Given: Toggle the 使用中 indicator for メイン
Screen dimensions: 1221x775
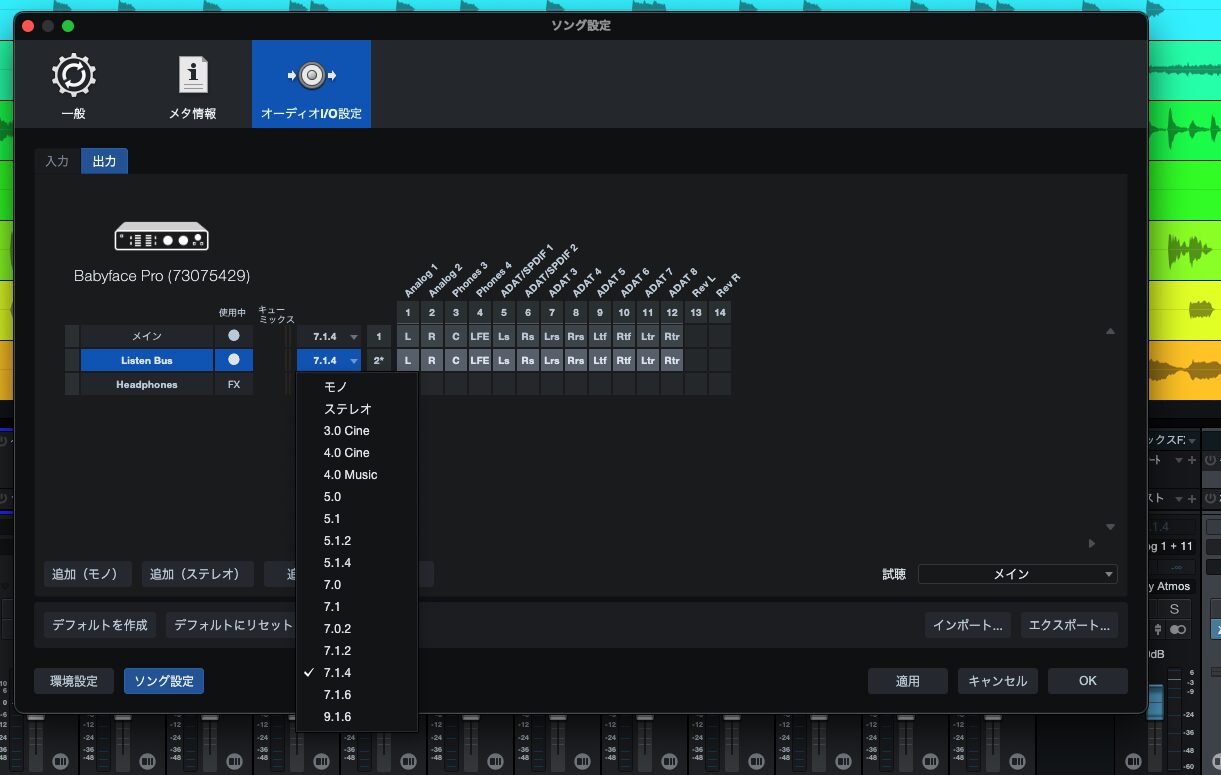Looking at the screenshot, I should coord(234,336).
